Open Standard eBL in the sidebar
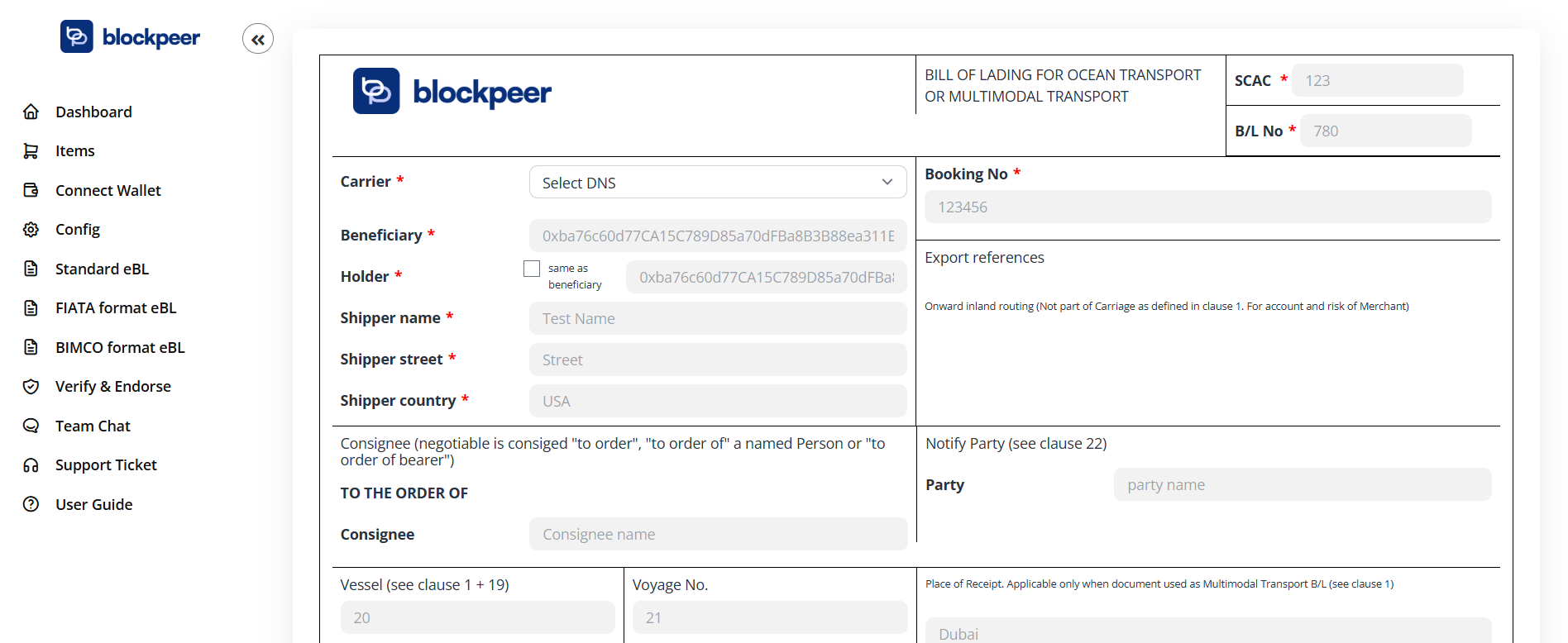Image resolution: width=1568 pixels, height=643 pixels. pyautogui.click(x=102, y=269)
